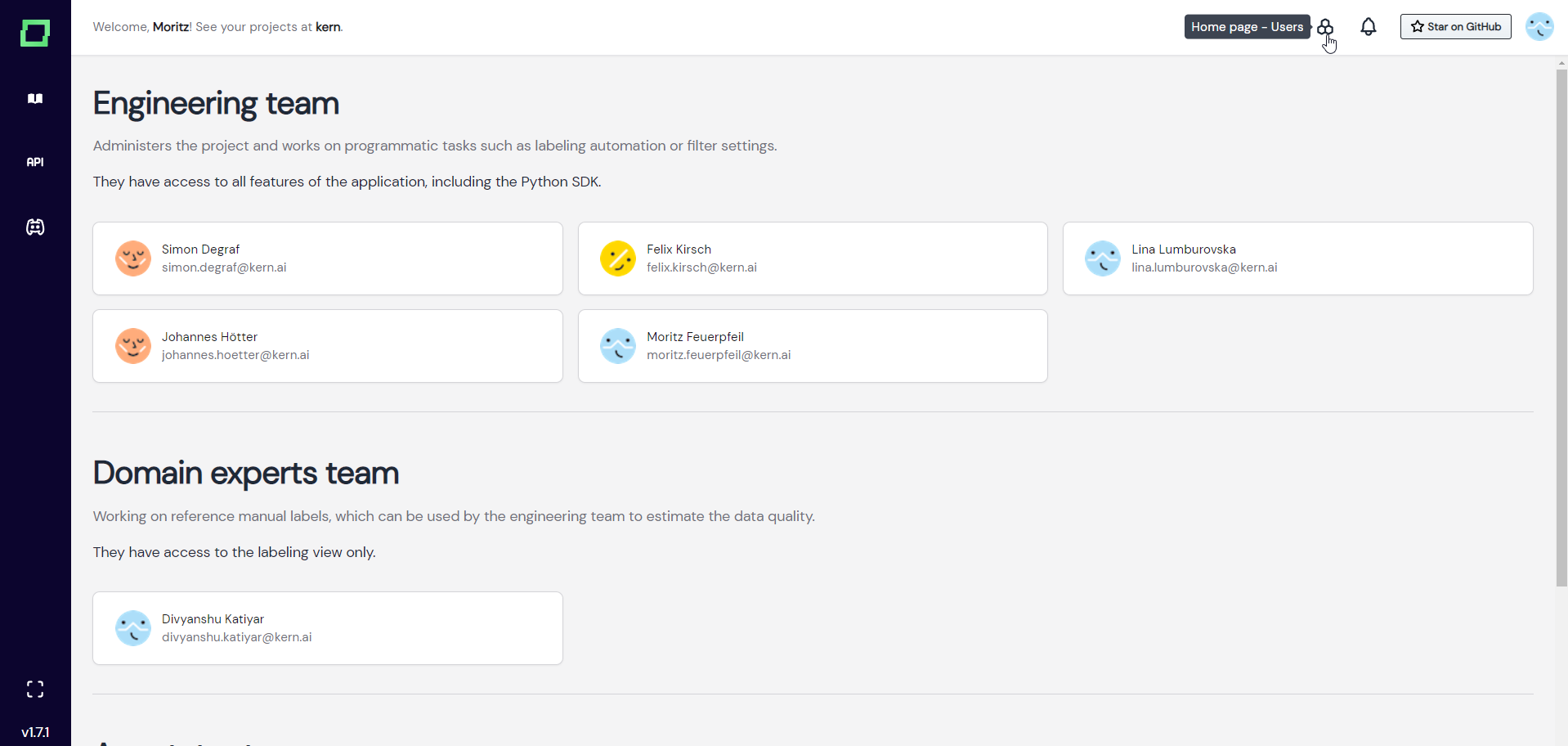Open the notifications bell
The height and width of the screenshot is (746, 1568).
[1369, 27]
